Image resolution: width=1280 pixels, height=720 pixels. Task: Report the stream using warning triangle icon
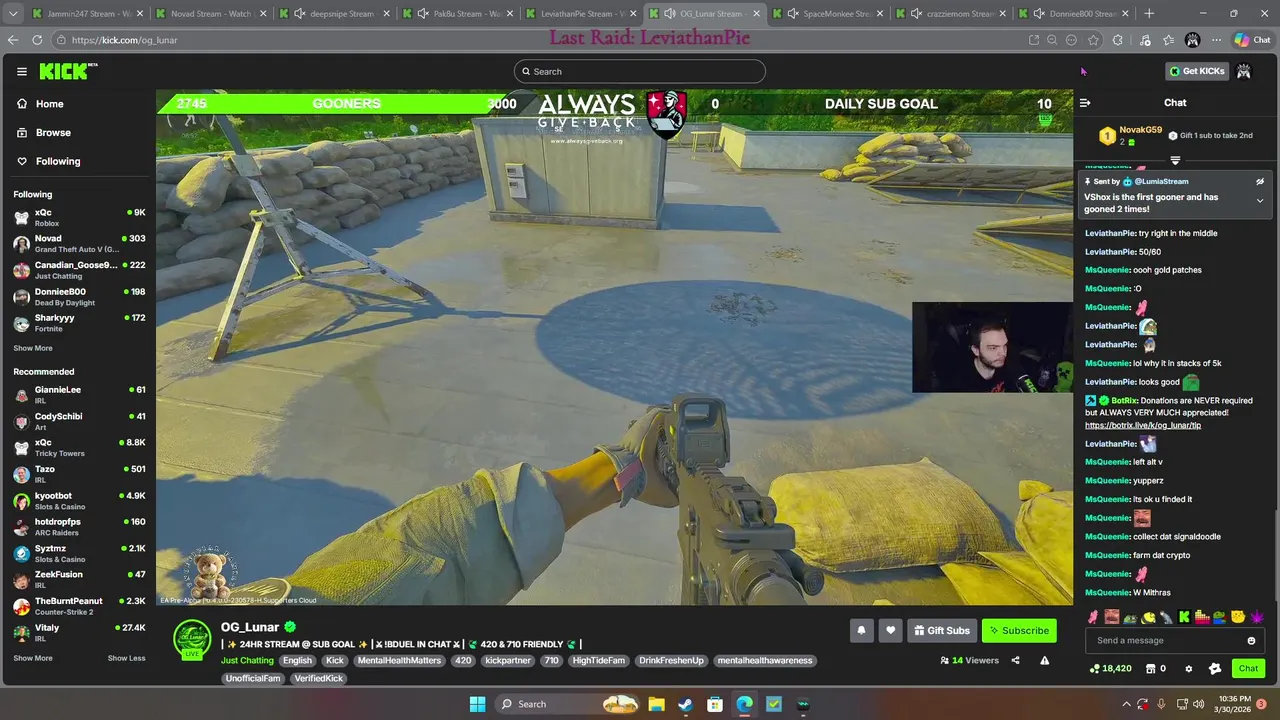click(x=1044, y=660)
